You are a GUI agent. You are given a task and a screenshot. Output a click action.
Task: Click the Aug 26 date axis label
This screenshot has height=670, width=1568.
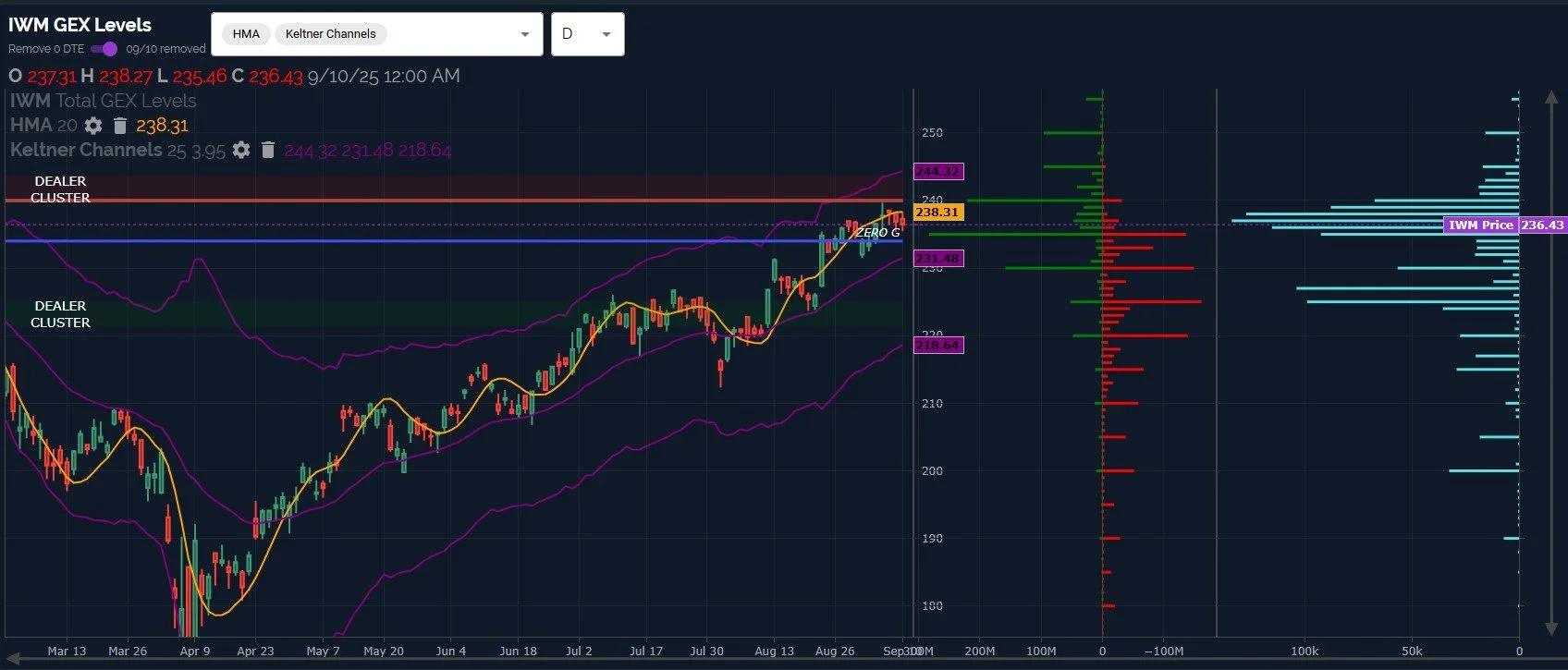pyautogui.click(x=835, y=651)
